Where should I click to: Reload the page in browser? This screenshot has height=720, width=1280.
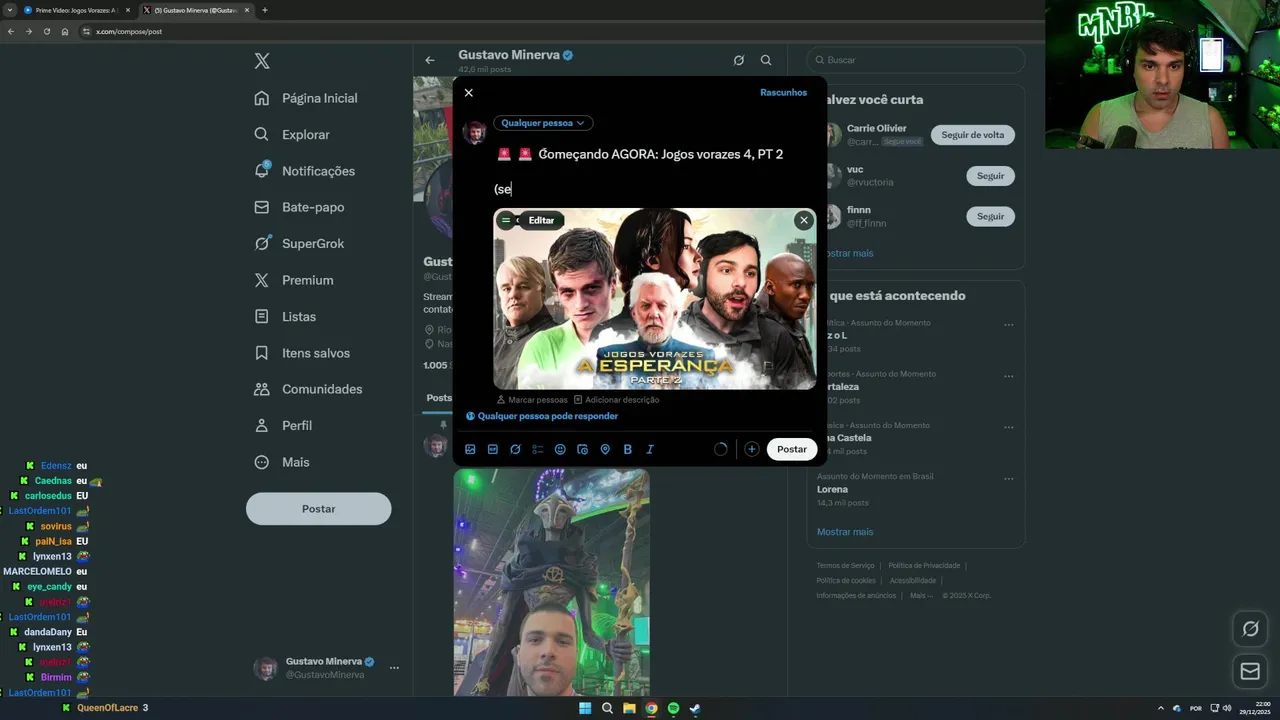46,31
